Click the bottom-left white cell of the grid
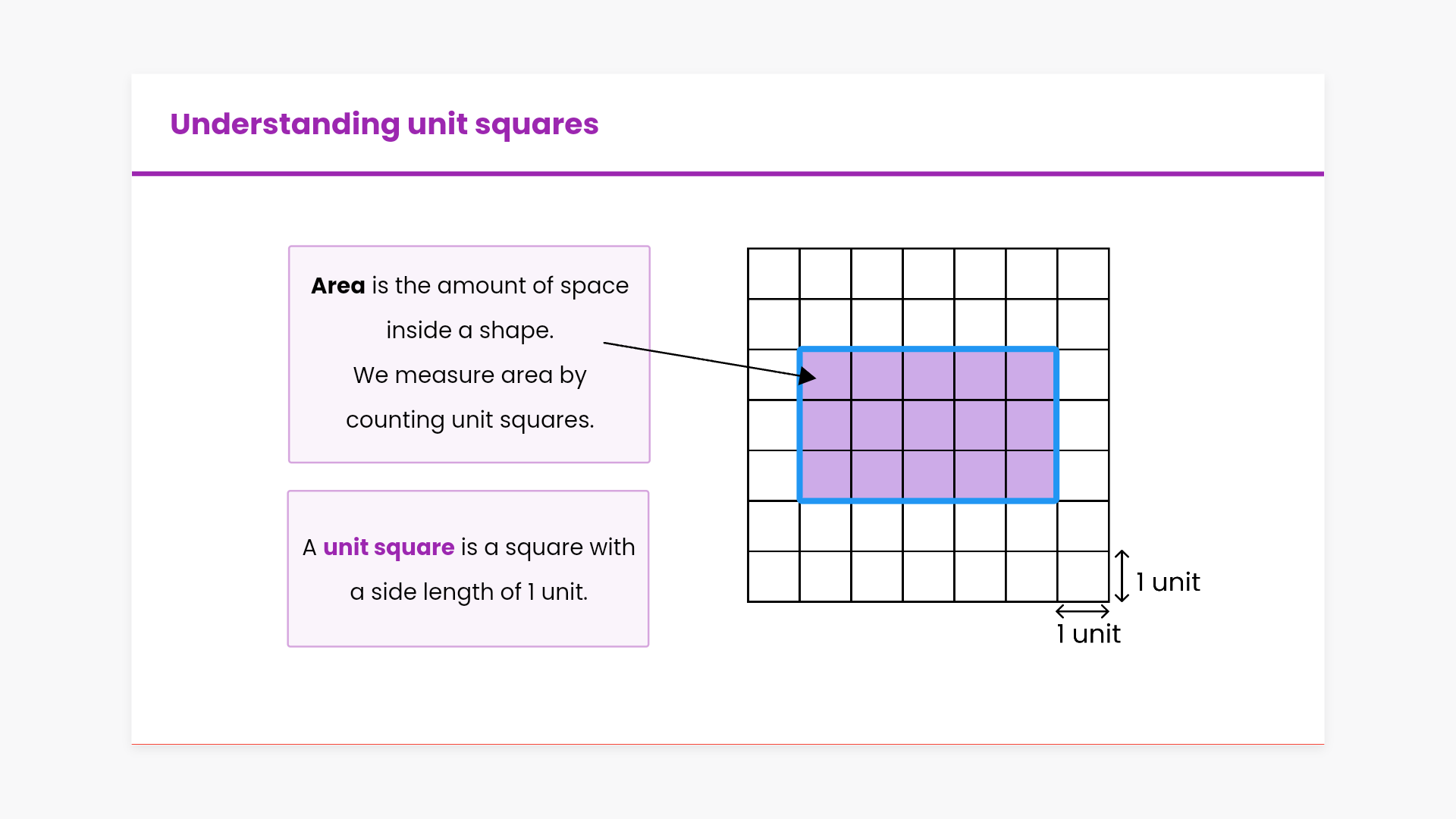 click(x=773, y=576)
